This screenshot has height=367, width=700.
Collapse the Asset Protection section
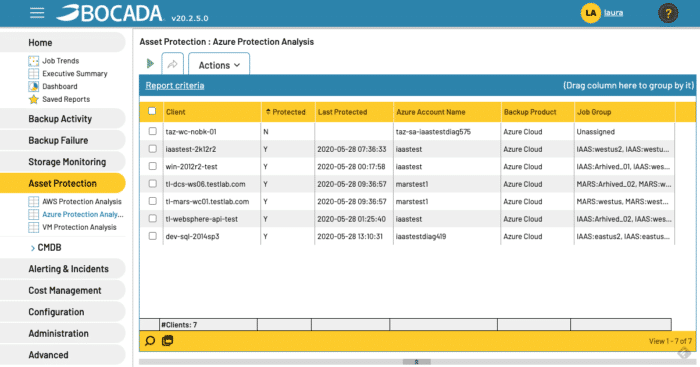tap(62, 183)
